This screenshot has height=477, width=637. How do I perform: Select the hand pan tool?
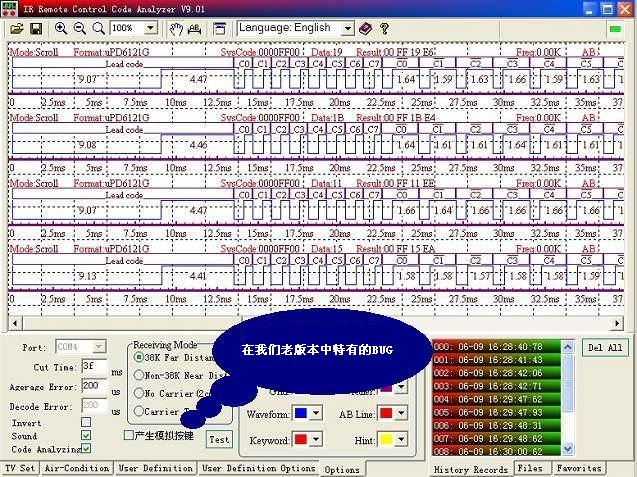pos(176,28)
